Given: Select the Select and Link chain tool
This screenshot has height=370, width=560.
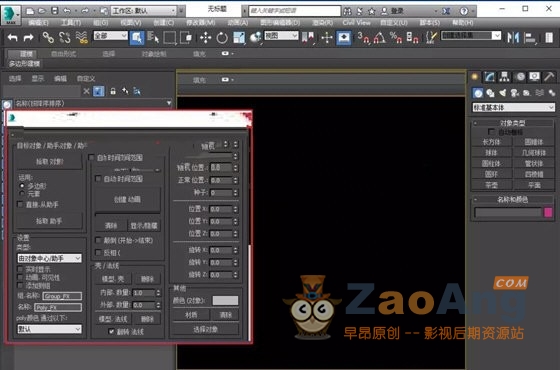Looking at the screenshot, I should pos(48,37).
